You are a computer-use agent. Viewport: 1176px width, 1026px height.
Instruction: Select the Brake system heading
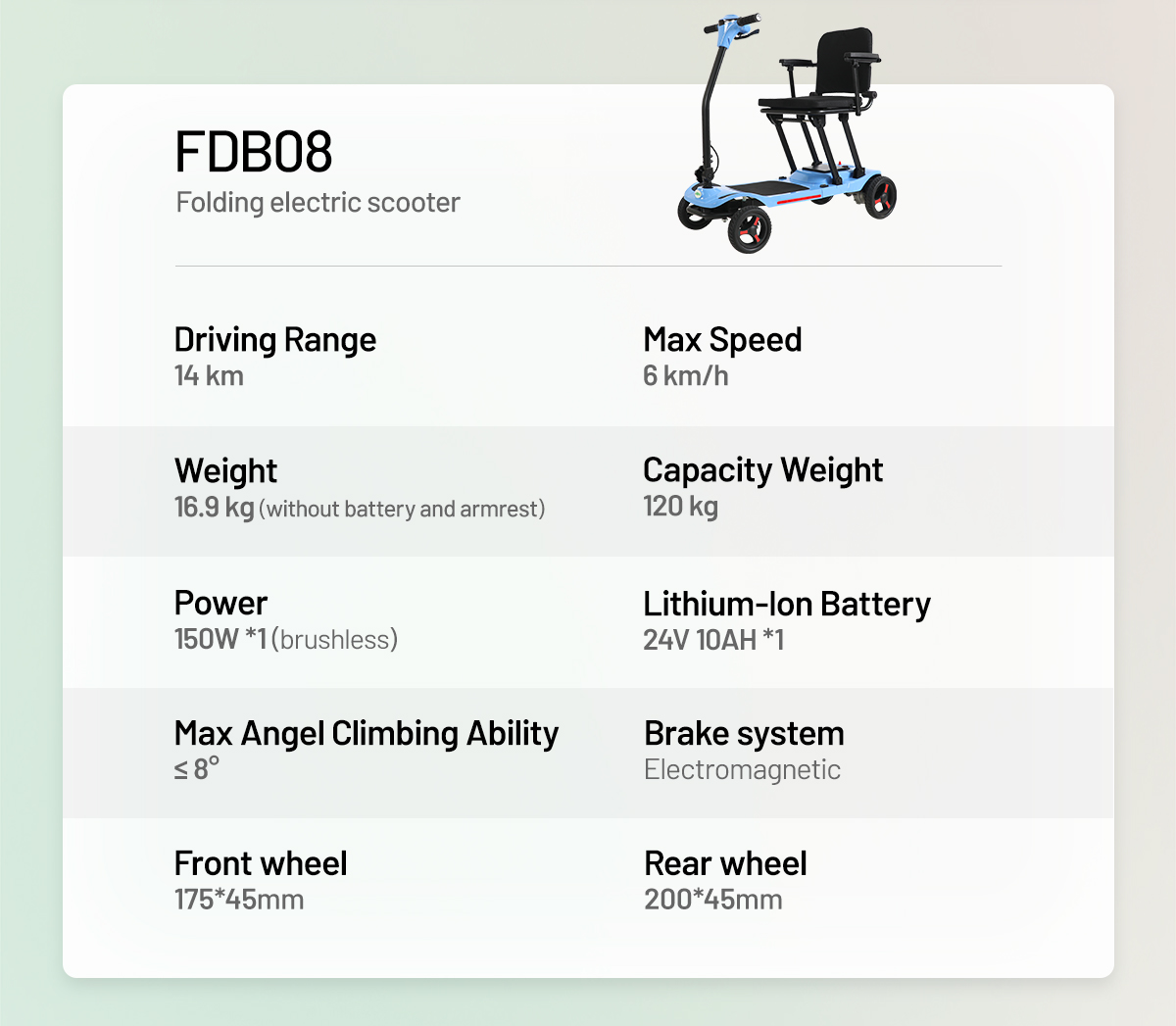[744, 733]
